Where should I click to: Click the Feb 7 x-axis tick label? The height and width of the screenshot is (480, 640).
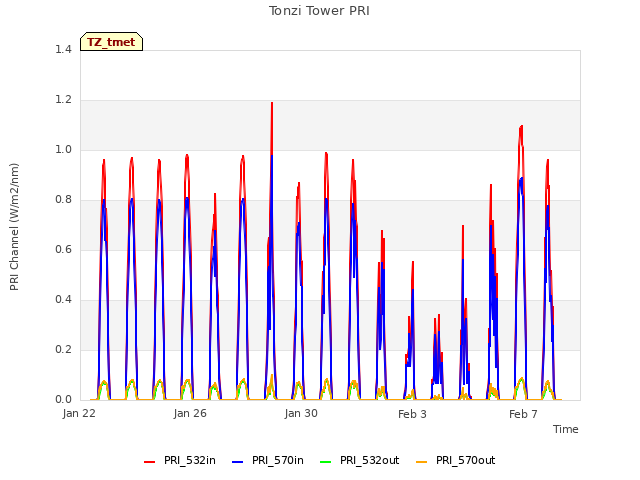(523, 414)
